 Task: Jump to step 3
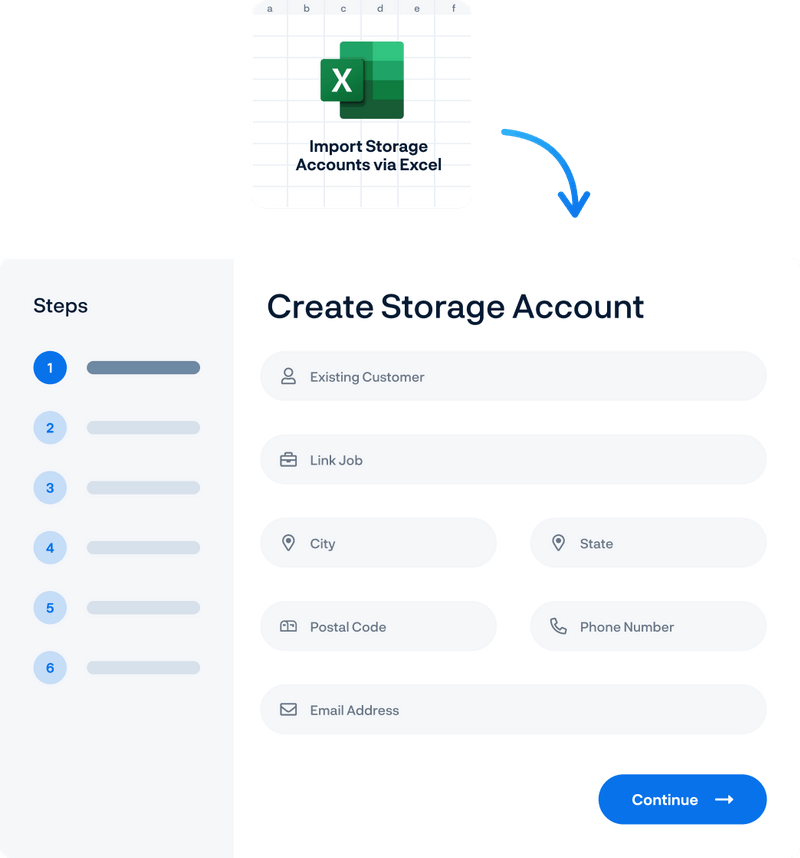coord(50,487)
